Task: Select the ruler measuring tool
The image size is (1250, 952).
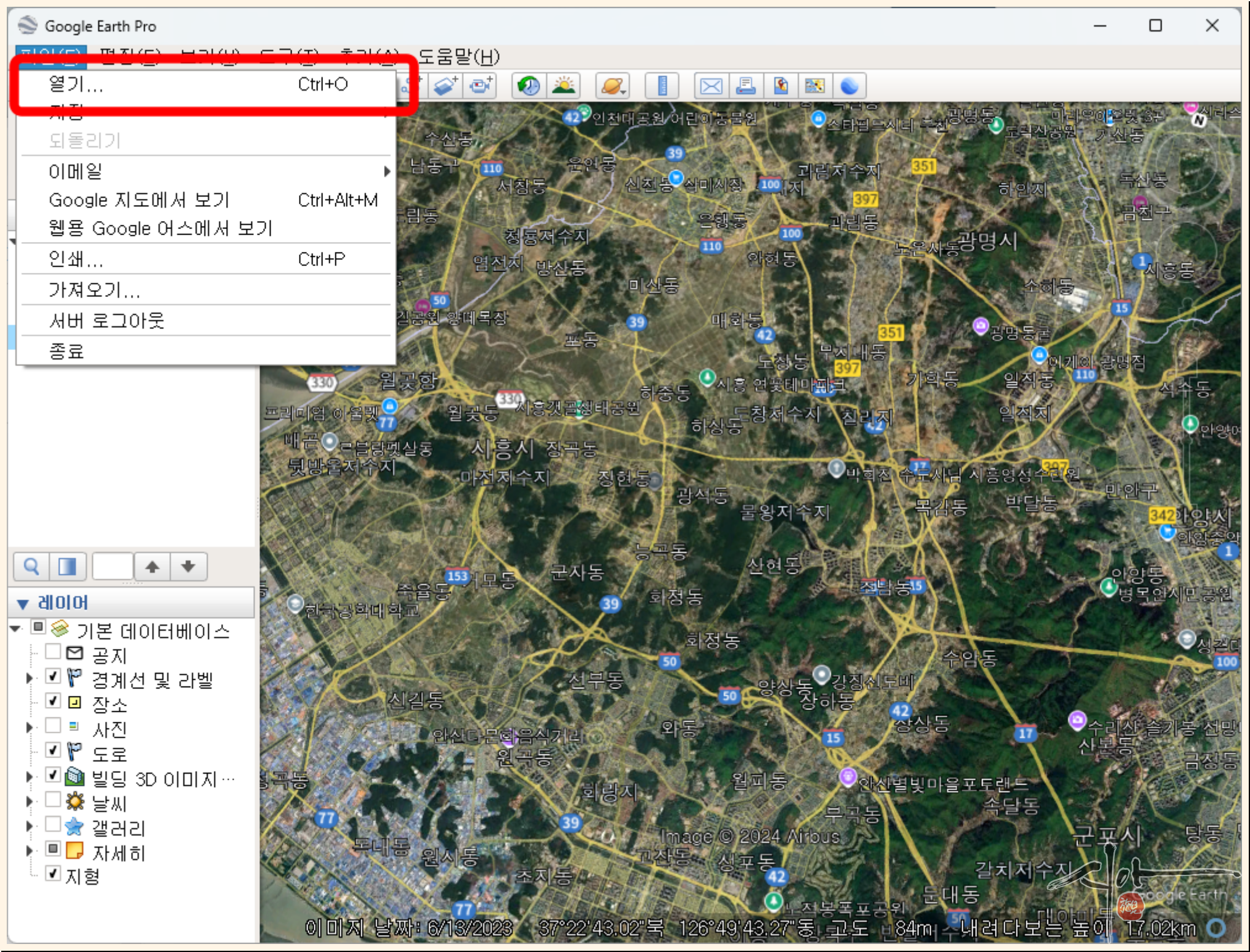Action: tap(662, 86)
